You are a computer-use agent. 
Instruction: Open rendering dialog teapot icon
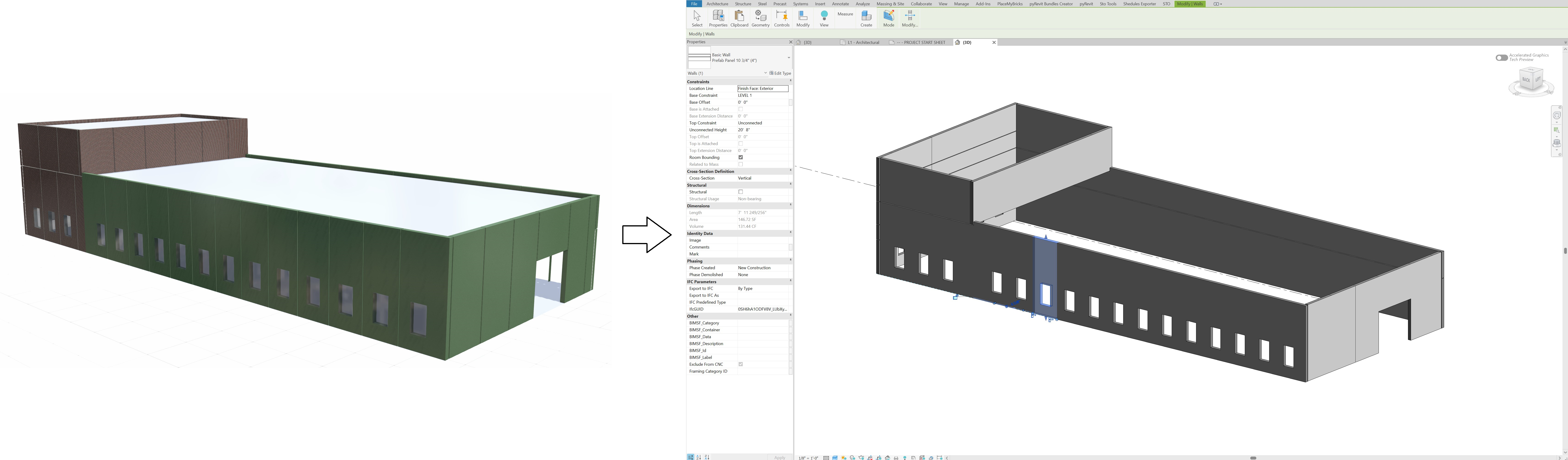click(861, 457)
